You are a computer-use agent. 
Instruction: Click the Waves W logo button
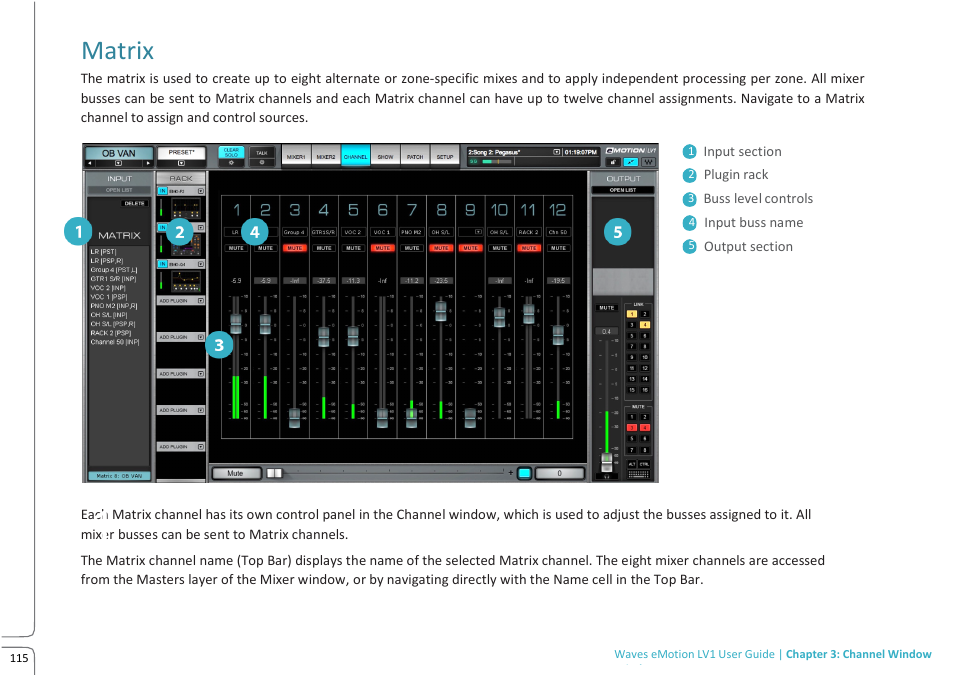point(649,162)
